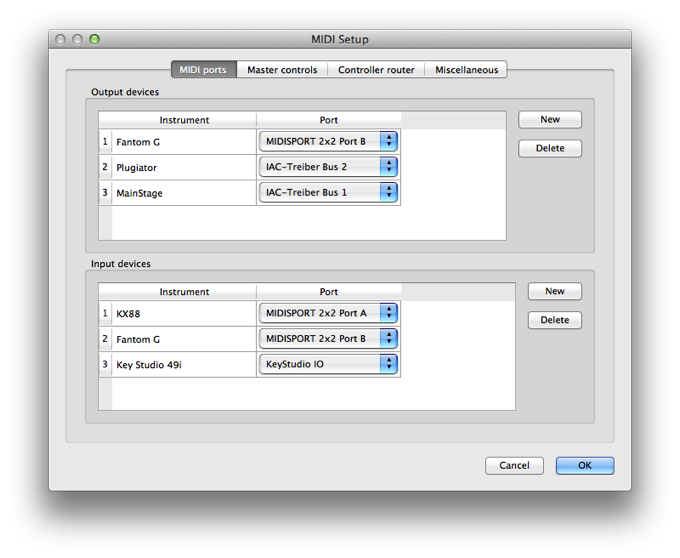Close the MIDI Setup window

click(x=60, y=39)
